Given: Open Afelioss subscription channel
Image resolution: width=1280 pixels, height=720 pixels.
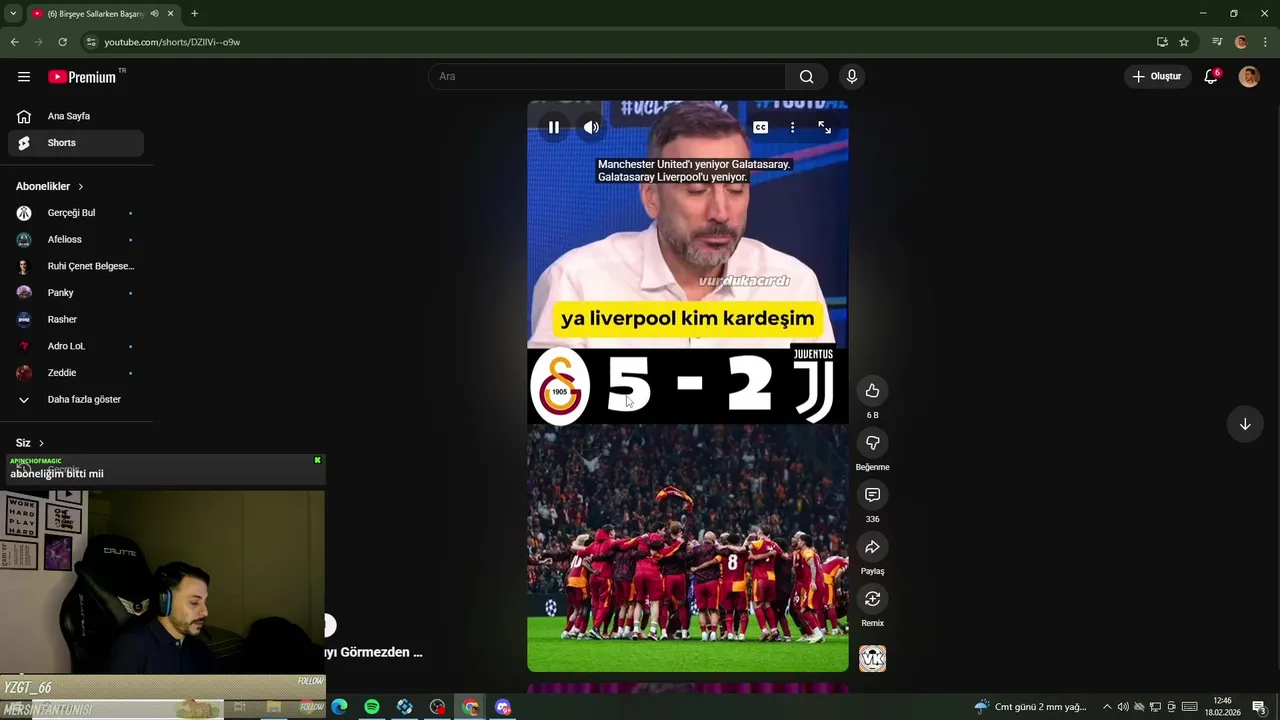Looking at the screenshot, I should coord(76,240).
